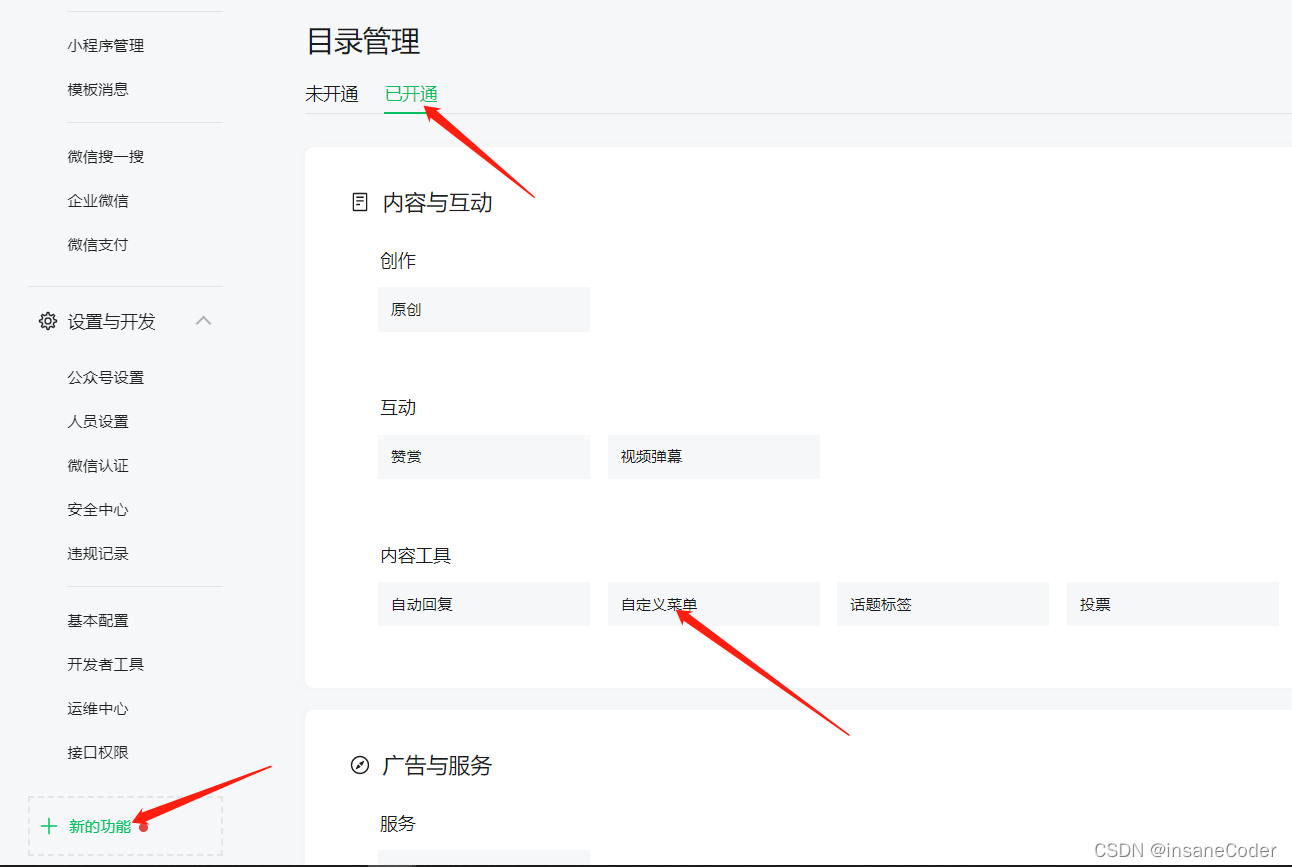Open the 接口权限 page

97,751
